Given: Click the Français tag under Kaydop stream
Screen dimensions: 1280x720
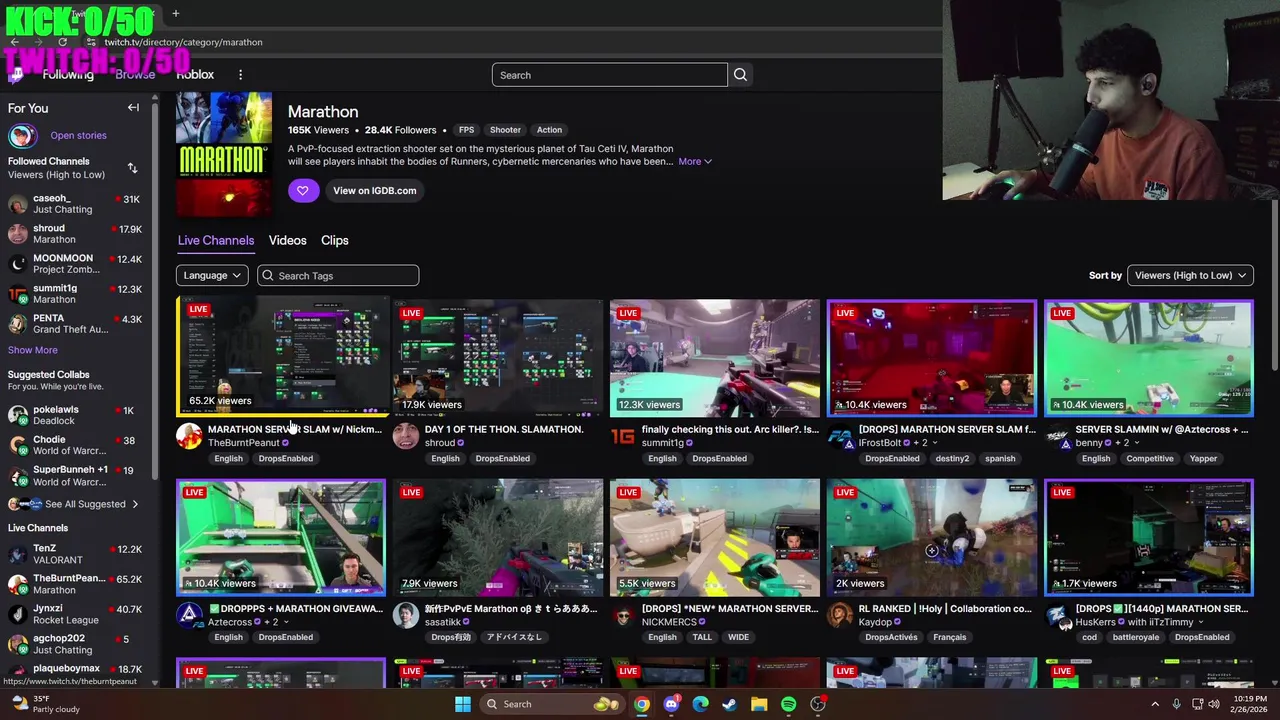Looking at the screenshot, I should (x=949, y=637).
